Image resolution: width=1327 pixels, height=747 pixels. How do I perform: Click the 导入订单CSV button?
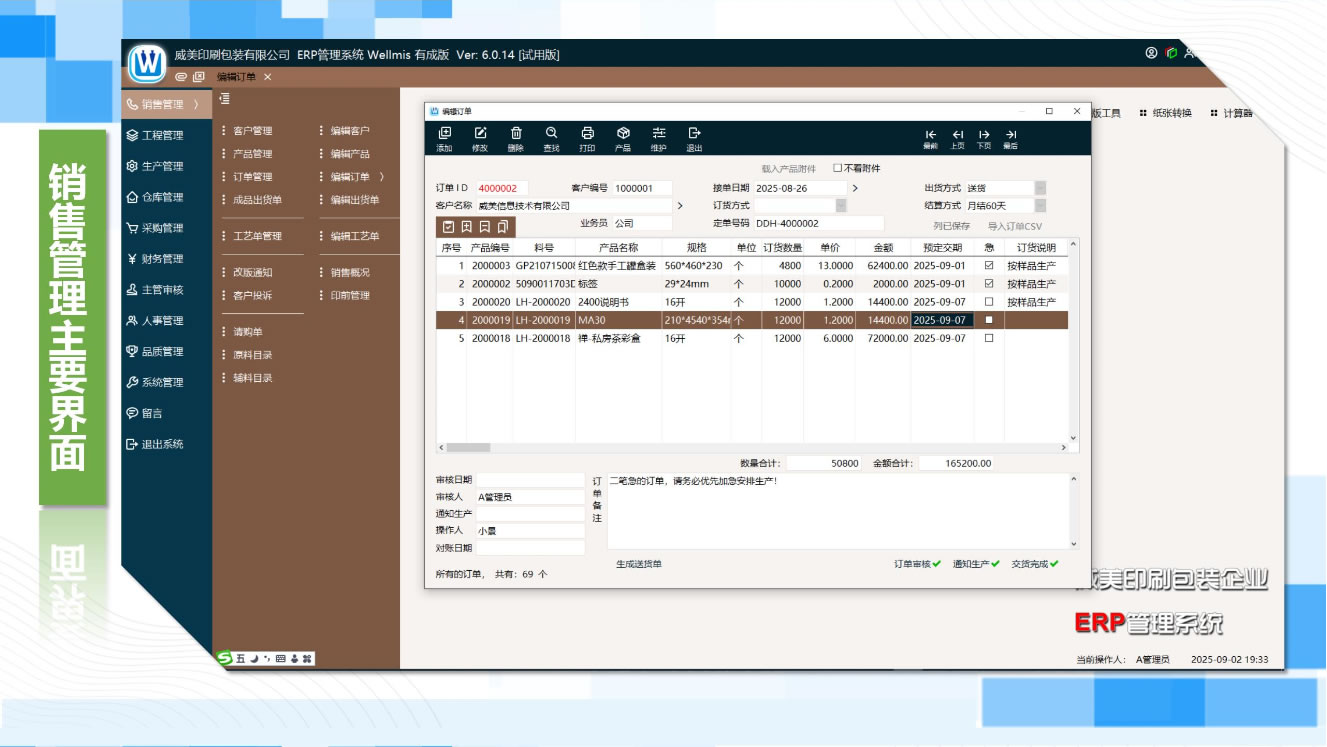point(1014,226)
